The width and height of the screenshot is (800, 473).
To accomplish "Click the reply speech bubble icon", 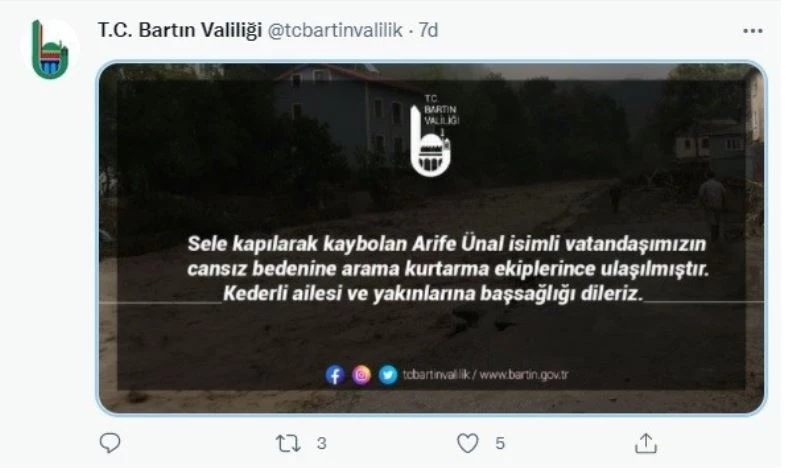I will 110,443.
